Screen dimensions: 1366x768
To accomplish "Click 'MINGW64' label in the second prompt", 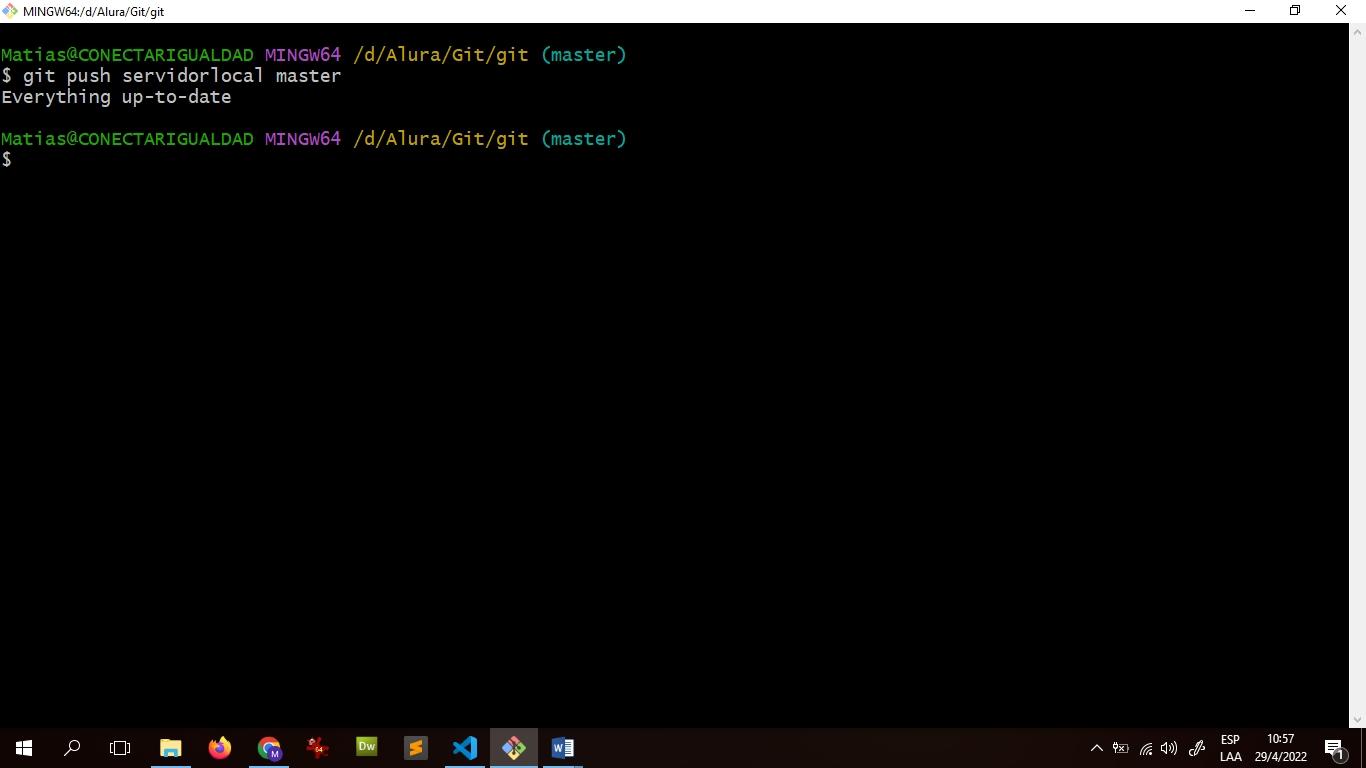I will pos(303,139).
